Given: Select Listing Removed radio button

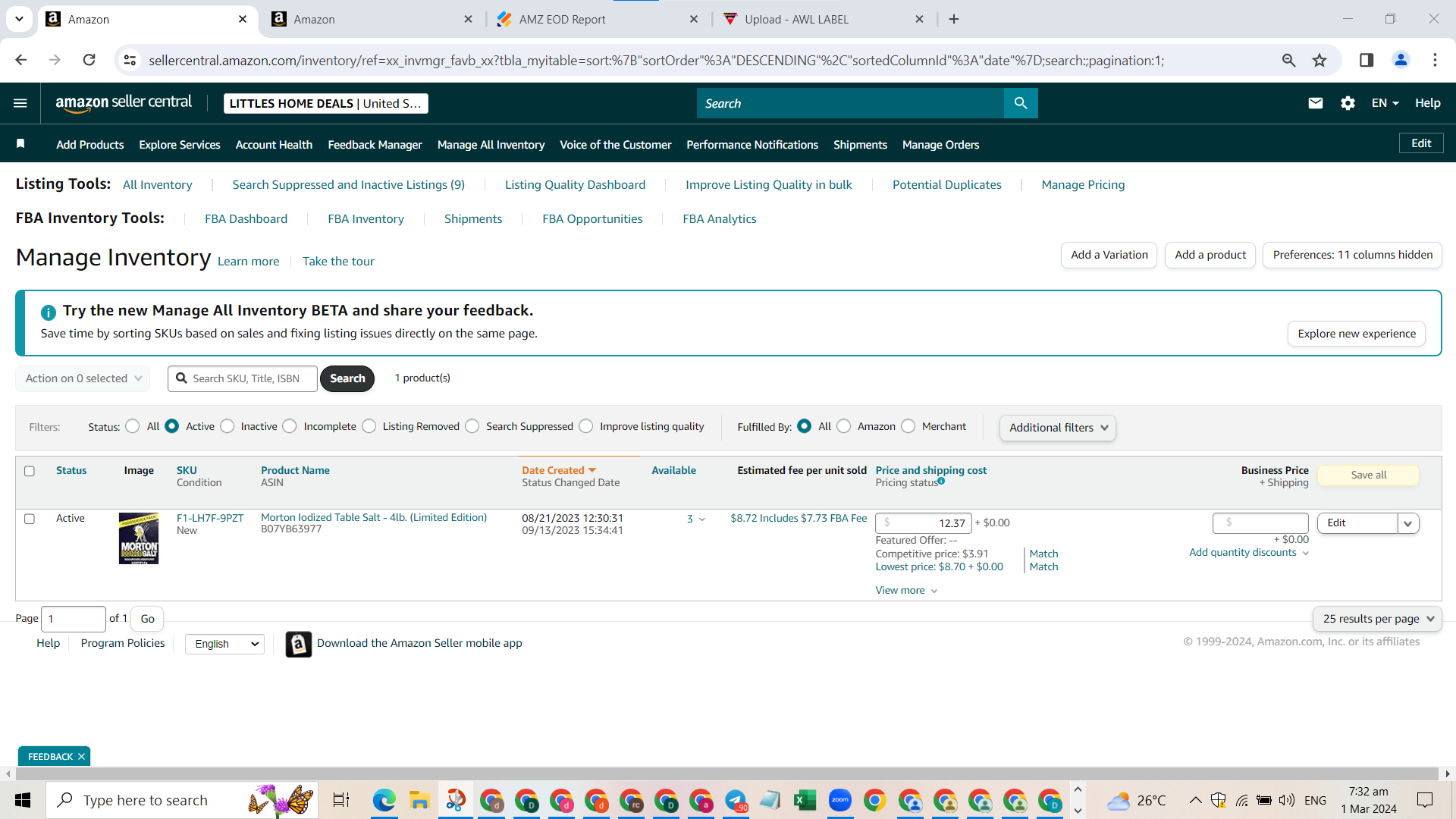Looking at the screenshot, I should pyautogui.click(x=369, y=426).
